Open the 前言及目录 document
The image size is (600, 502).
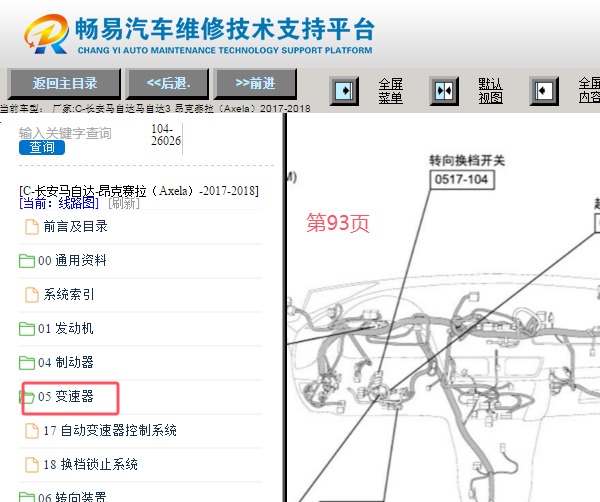click(x=75, y=227)
